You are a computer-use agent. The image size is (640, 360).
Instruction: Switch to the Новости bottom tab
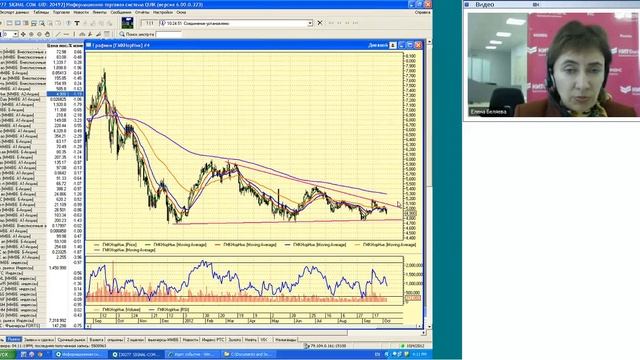pos(190,339)
